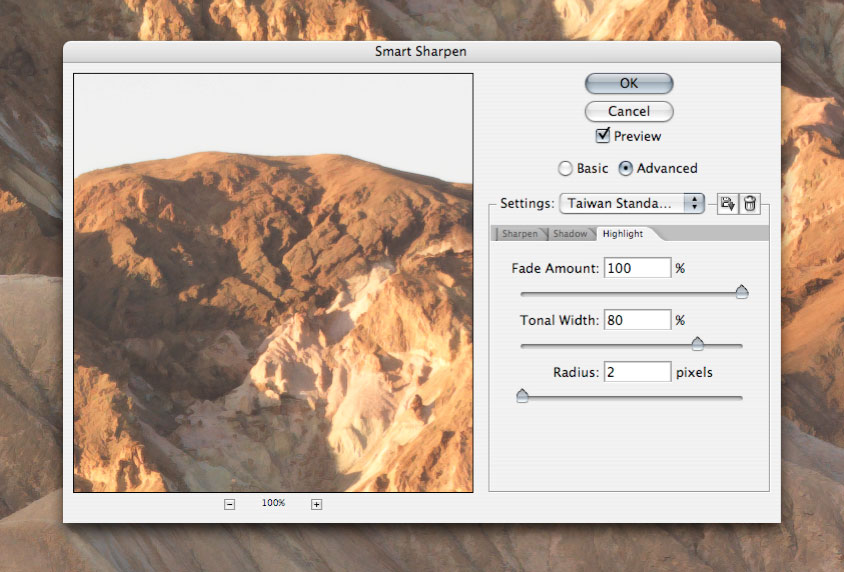Delete the current settings with trash icon
Viewport: 844px width, 572px height.
coord(749,203)
